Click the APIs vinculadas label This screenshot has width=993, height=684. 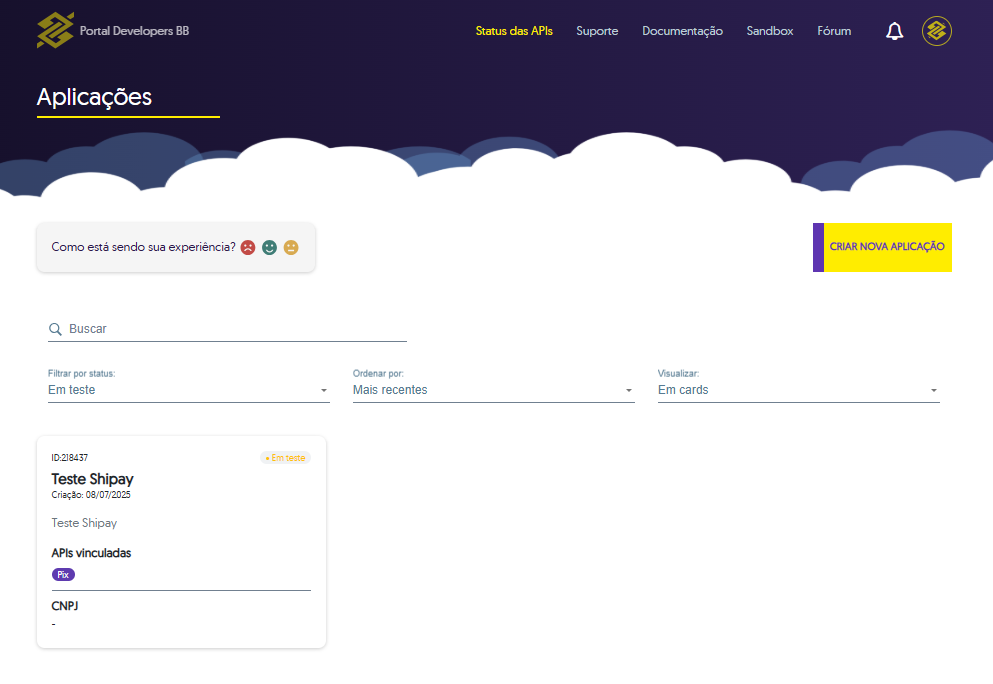pyautogui.click(x=91, y=554)
